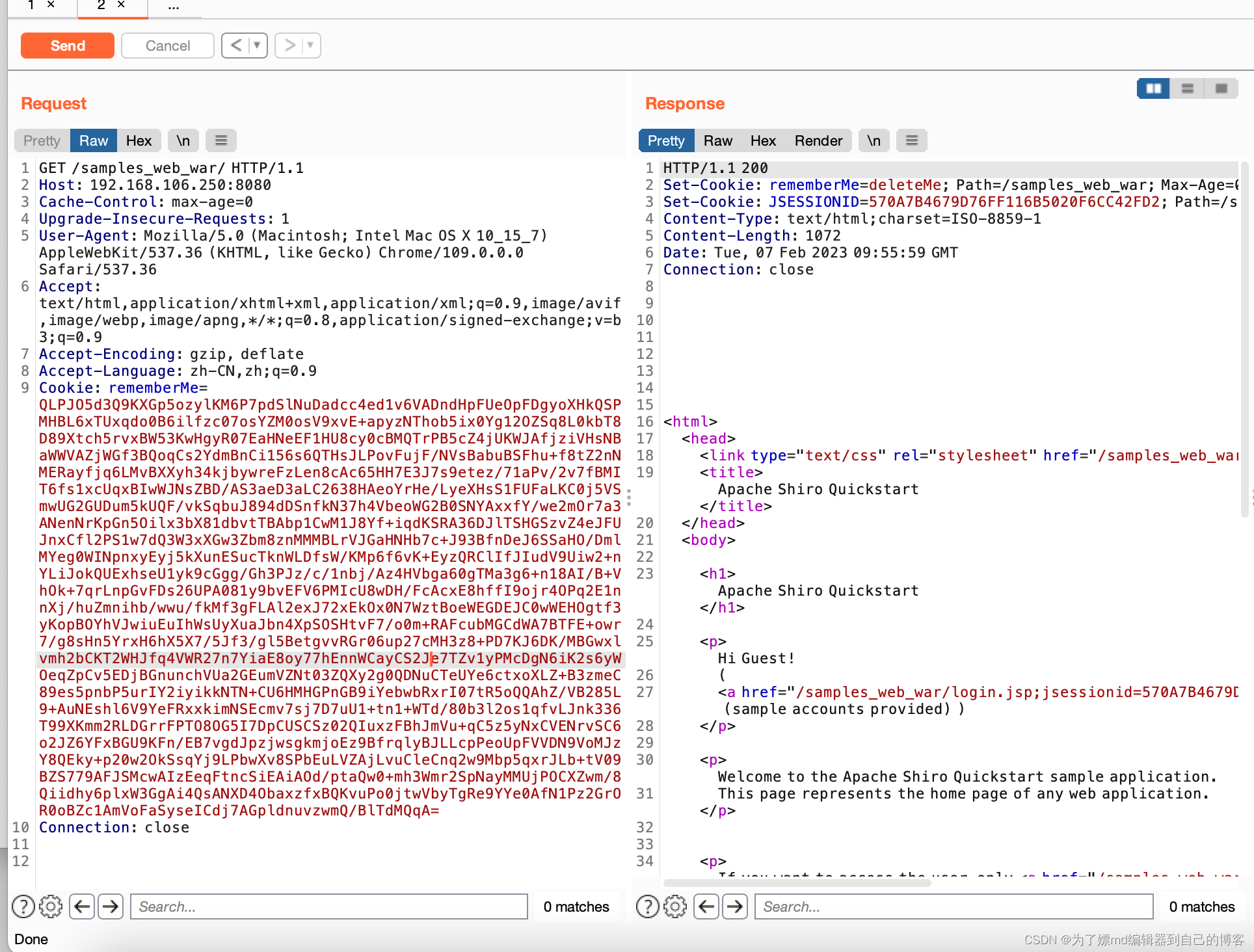Open the forward history dropdown arrow
1254x952 pixels.
click(311, 46)
